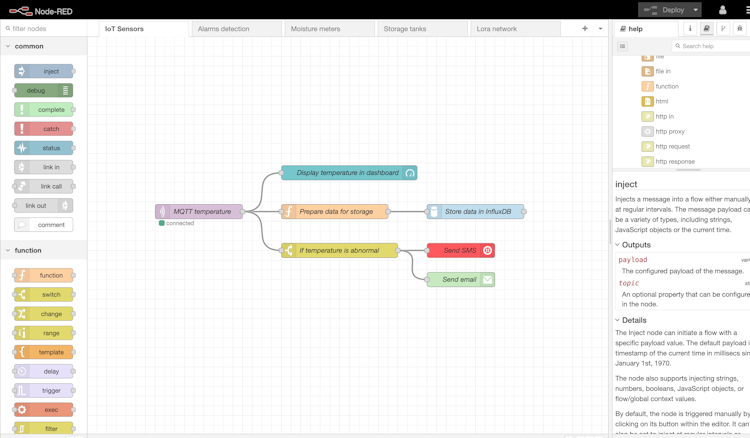The image size is (750, 438).
Task: Open the flow tabs list dropdown
Action: point(600,29)
